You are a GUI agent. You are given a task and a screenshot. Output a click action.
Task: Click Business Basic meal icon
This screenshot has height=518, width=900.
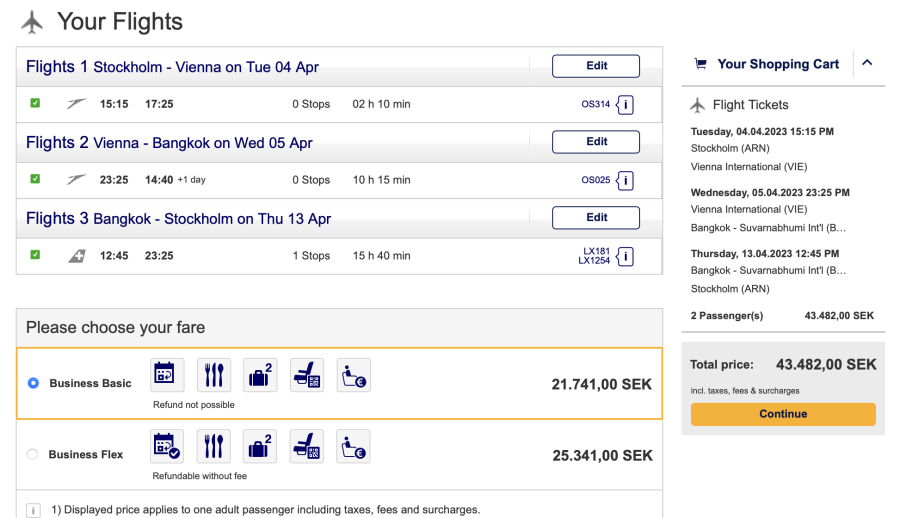(x=213, y=375)
